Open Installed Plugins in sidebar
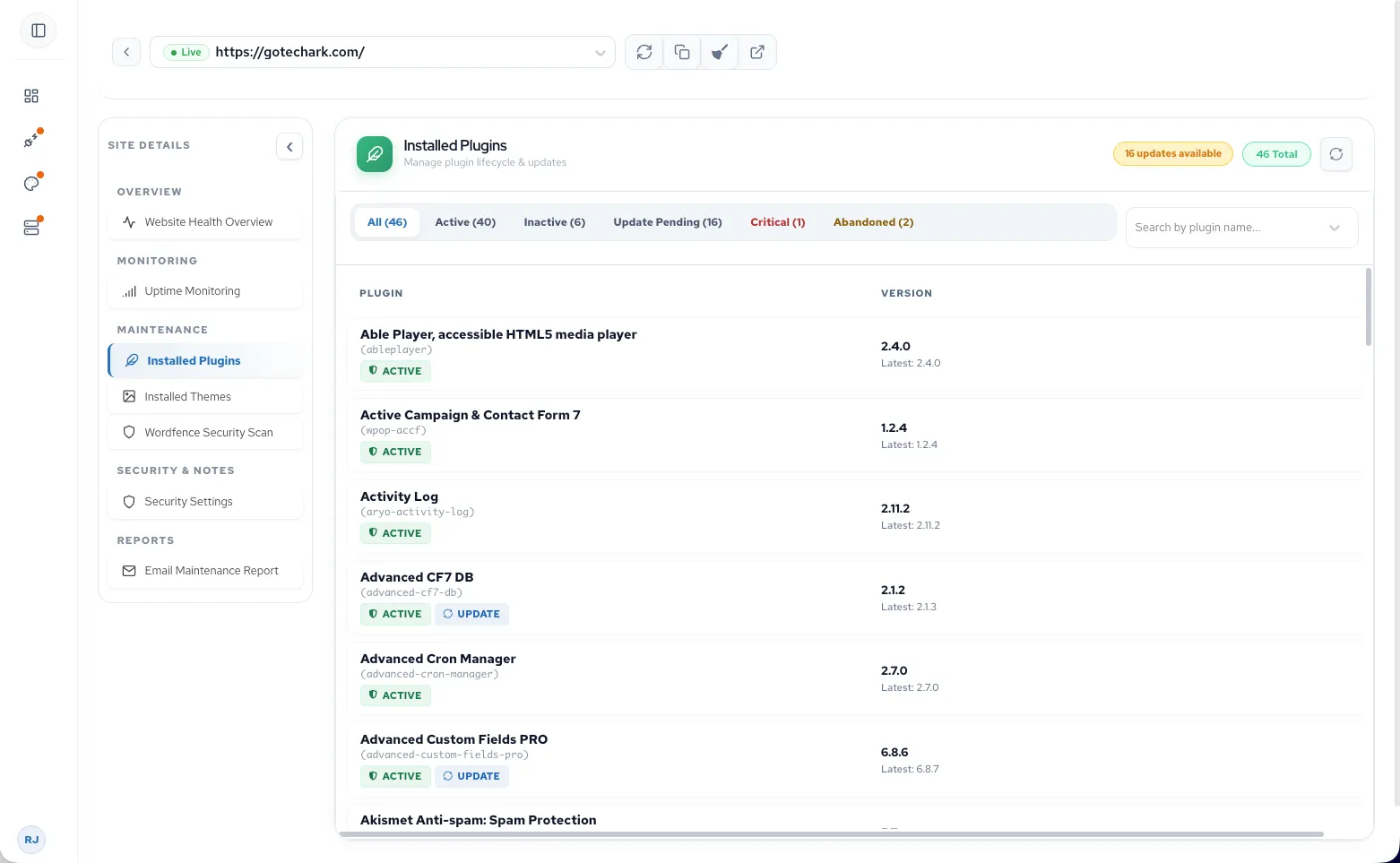This screenshot has height=863, width=1400. click(205, 360)
